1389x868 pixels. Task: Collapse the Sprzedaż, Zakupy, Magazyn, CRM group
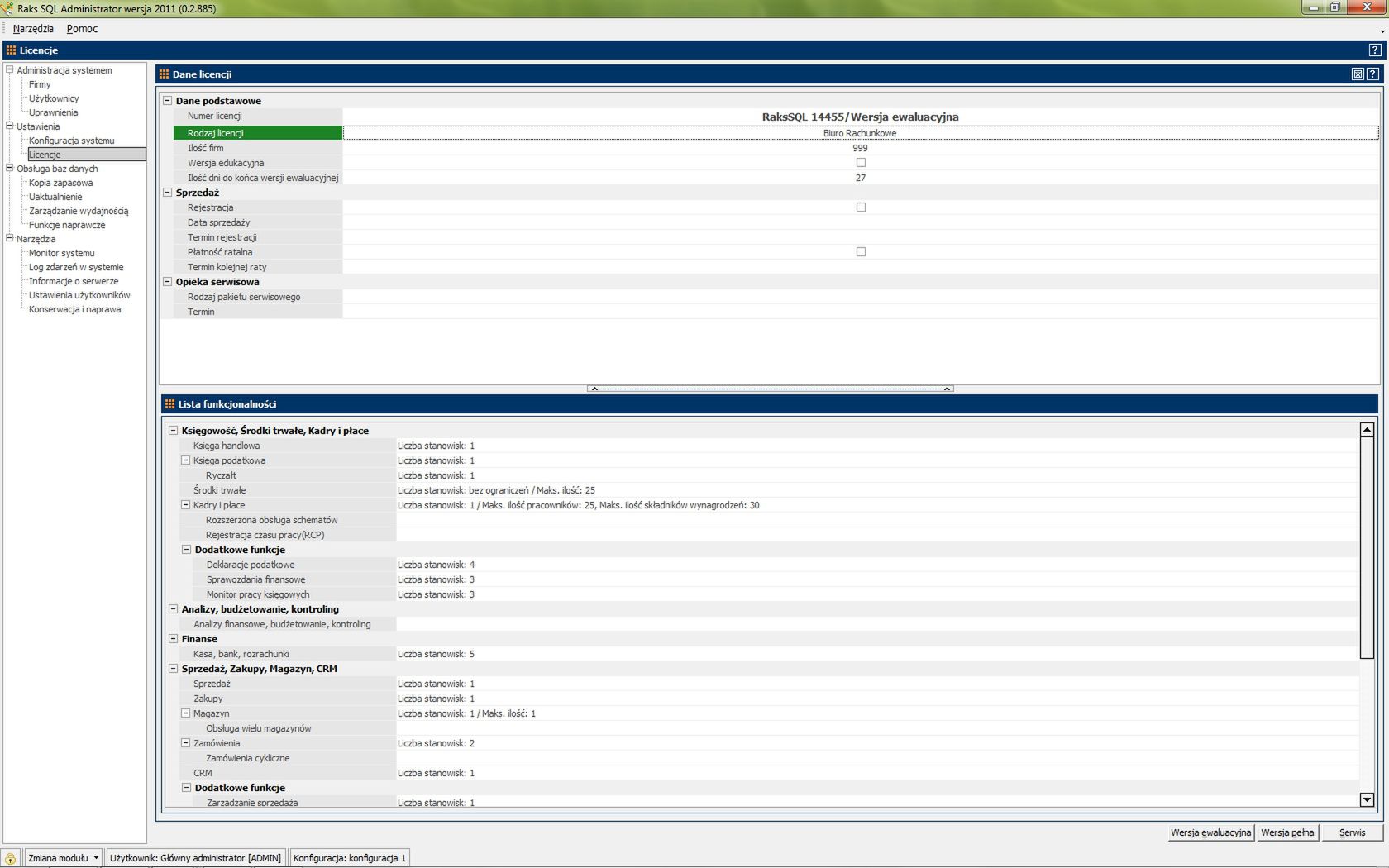(173, 669)
